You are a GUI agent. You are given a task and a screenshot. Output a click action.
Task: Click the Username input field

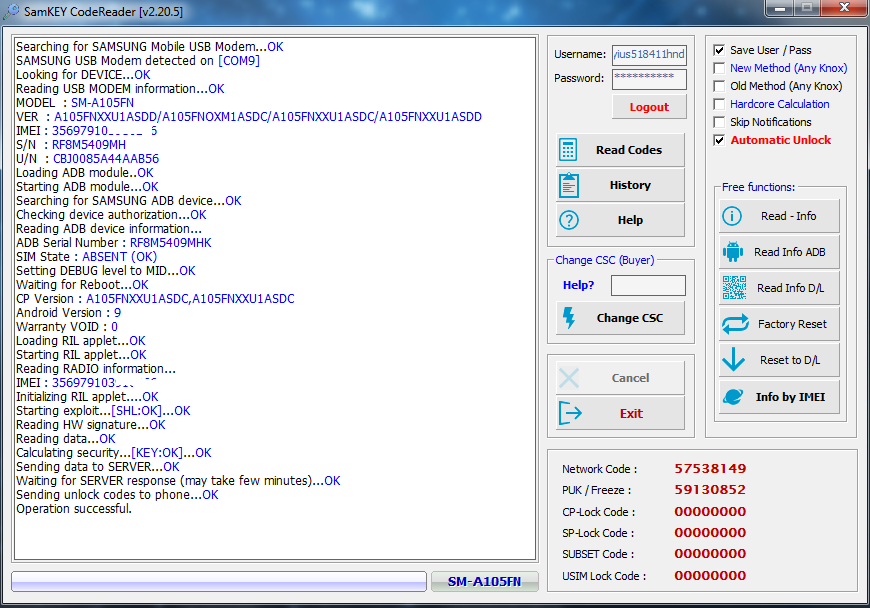click(x=649, y=54)
